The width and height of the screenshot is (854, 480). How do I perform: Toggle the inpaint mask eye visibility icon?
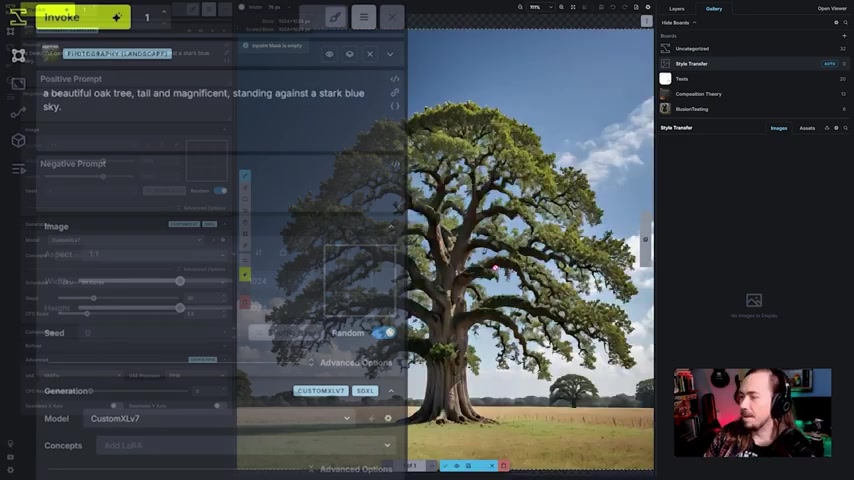(330, 54)
